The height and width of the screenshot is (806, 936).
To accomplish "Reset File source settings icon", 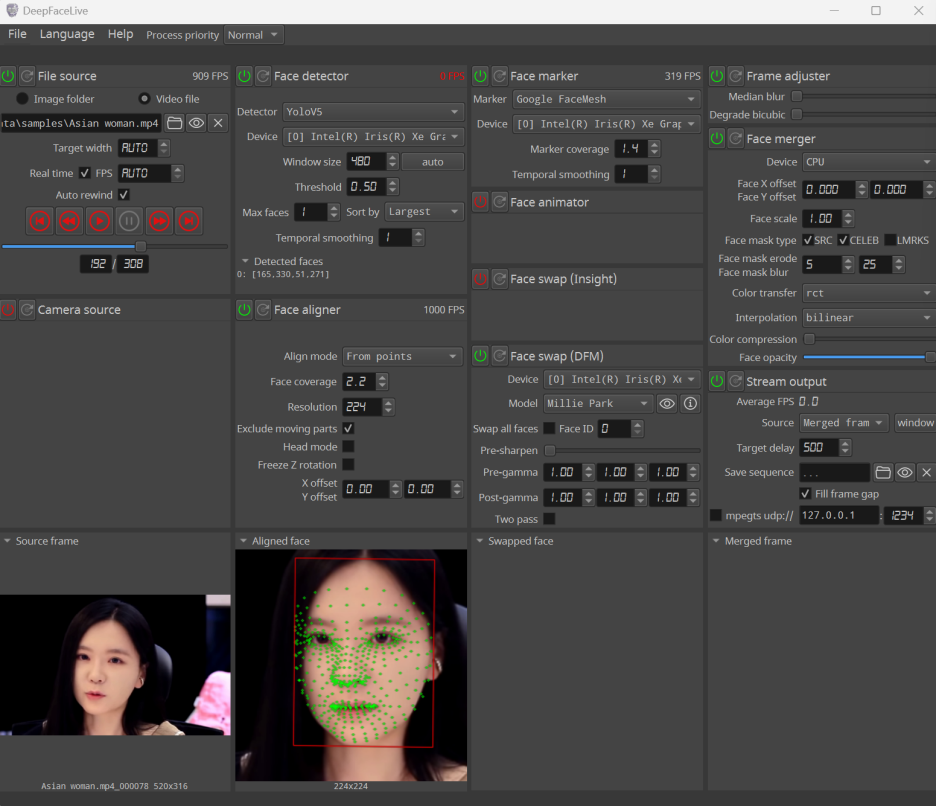I will click(27, 76).
